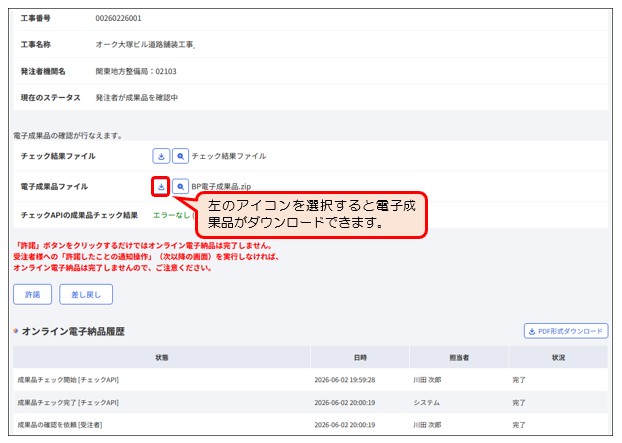
Task: Select the timestamp 2026-06-02 19:59:28
Action: (x=345, y=380)
